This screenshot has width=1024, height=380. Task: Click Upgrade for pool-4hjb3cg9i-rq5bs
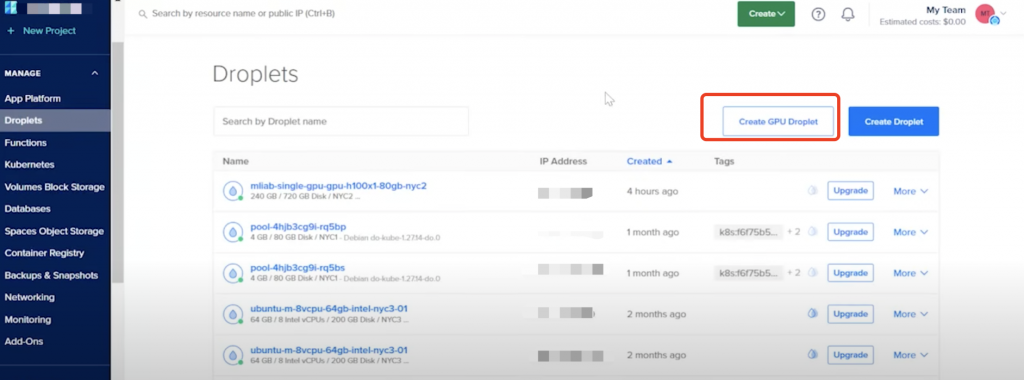[x=850, y=272]
